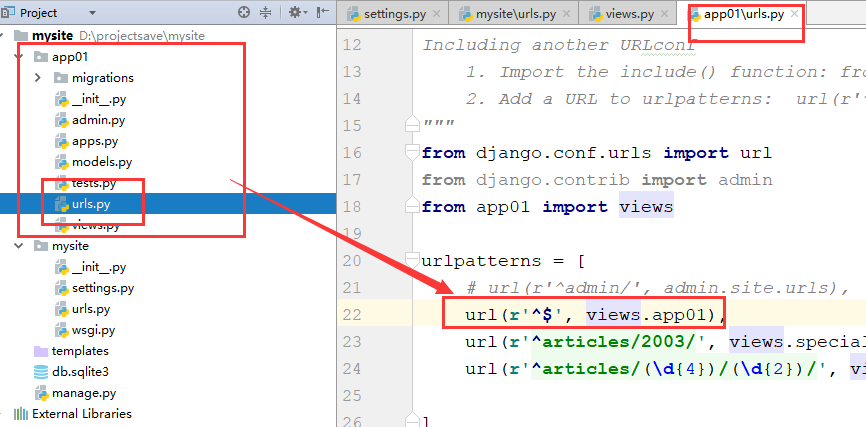This screenshot has width=866, height=427.
Task: Expand the migrations folder arrow
Action: [37, 78]
